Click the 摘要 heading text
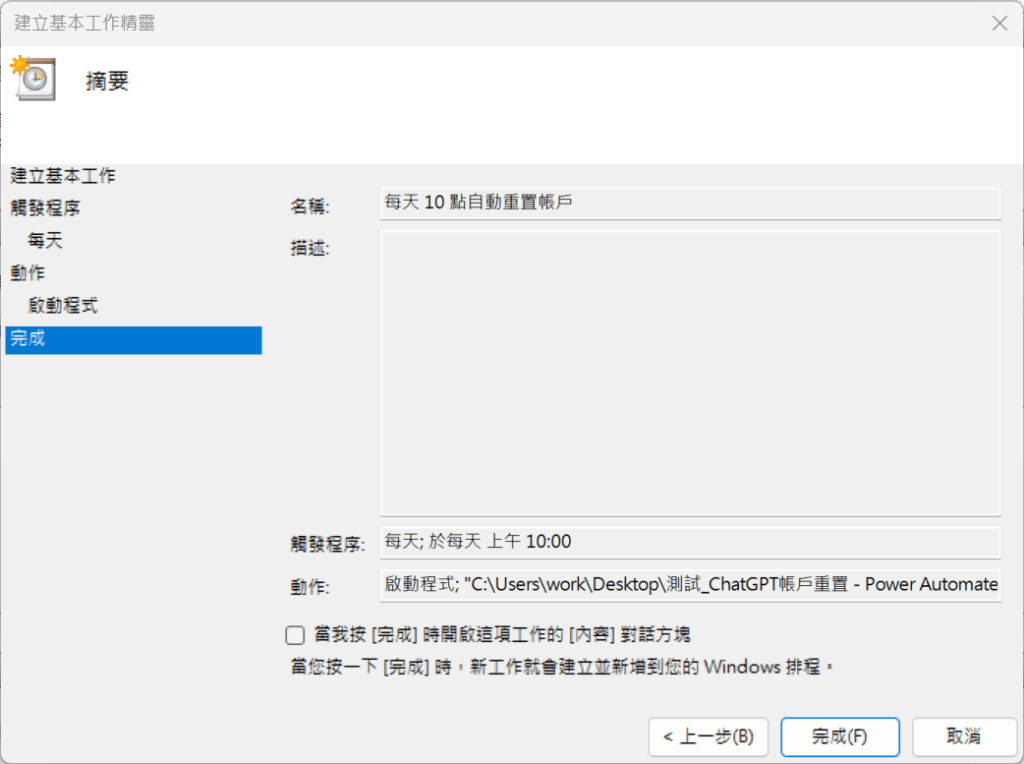1024x764 pixels. (107, 81)
